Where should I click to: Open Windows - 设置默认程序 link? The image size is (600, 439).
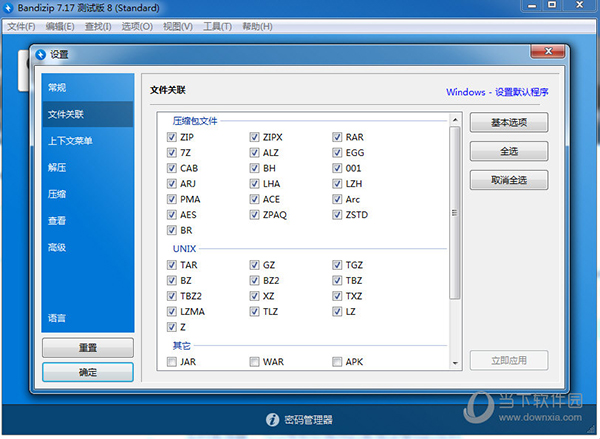(497, 92)
